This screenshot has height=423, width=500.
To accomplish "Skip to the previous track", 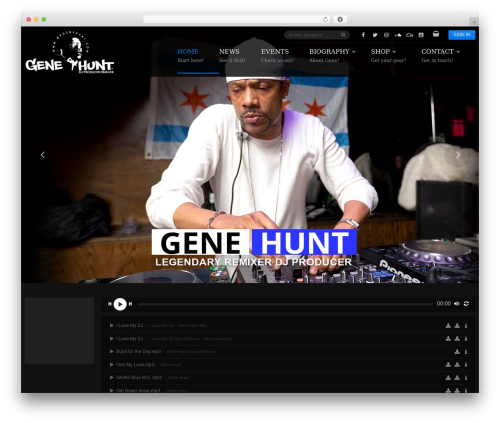I will click(x=110, y=304).
